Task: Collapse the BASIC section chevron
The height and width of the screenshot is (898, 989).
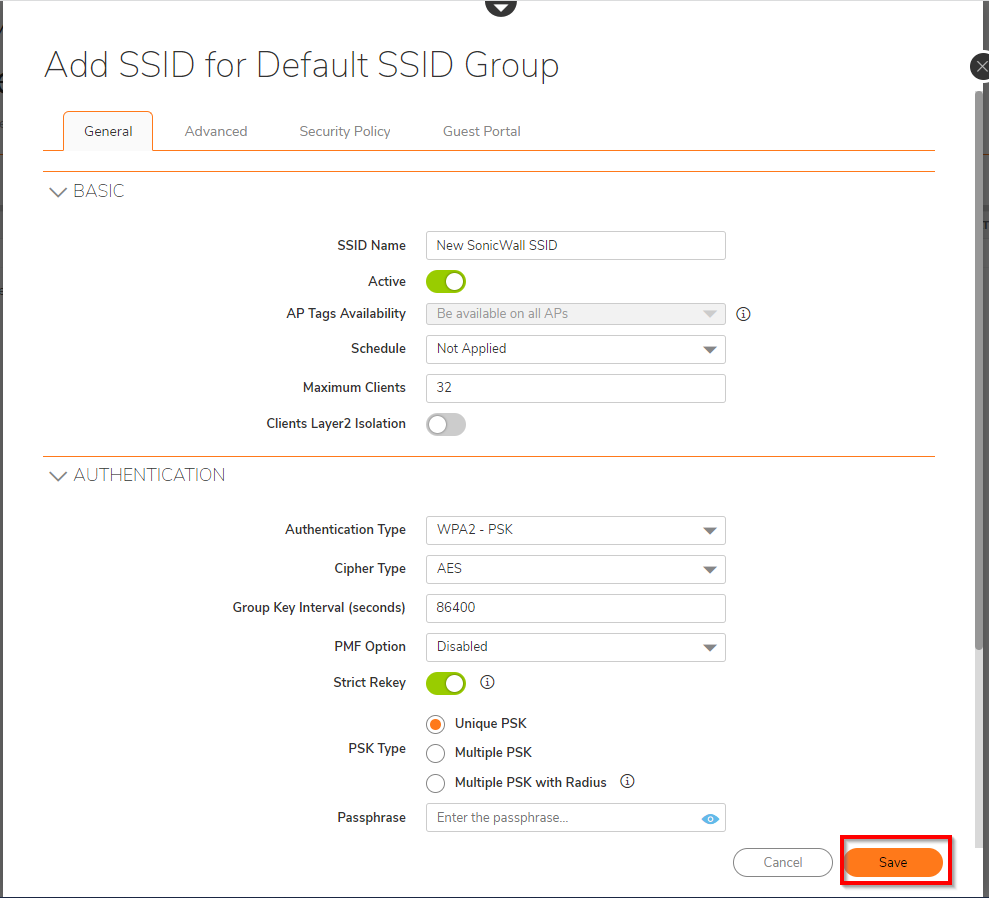Action: point(57,192)
